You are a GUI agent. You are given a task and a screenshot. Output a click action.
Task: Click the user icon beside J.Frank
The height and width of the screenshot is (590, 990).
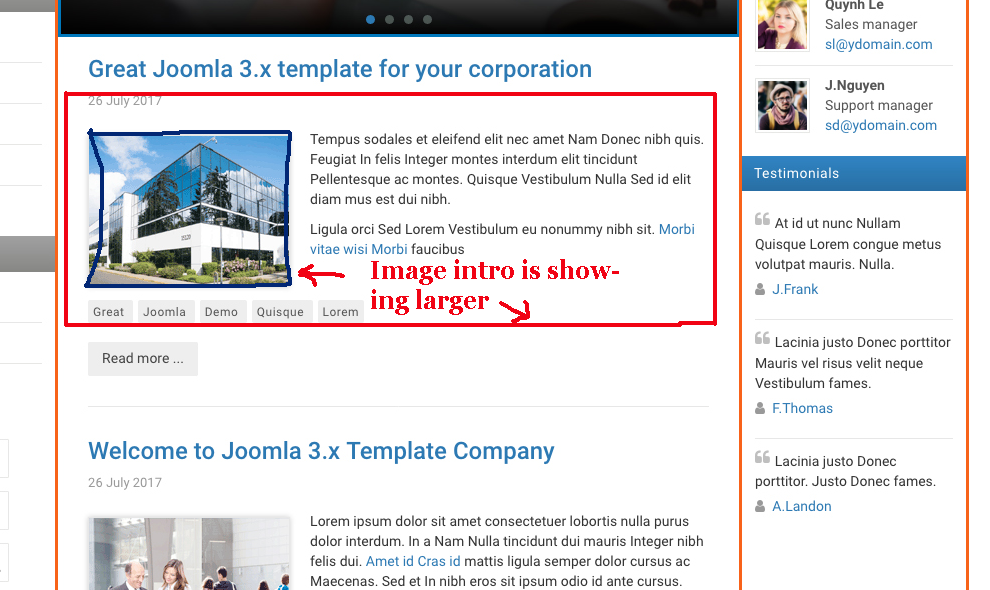pyautogui.click(x=760, y=289)
